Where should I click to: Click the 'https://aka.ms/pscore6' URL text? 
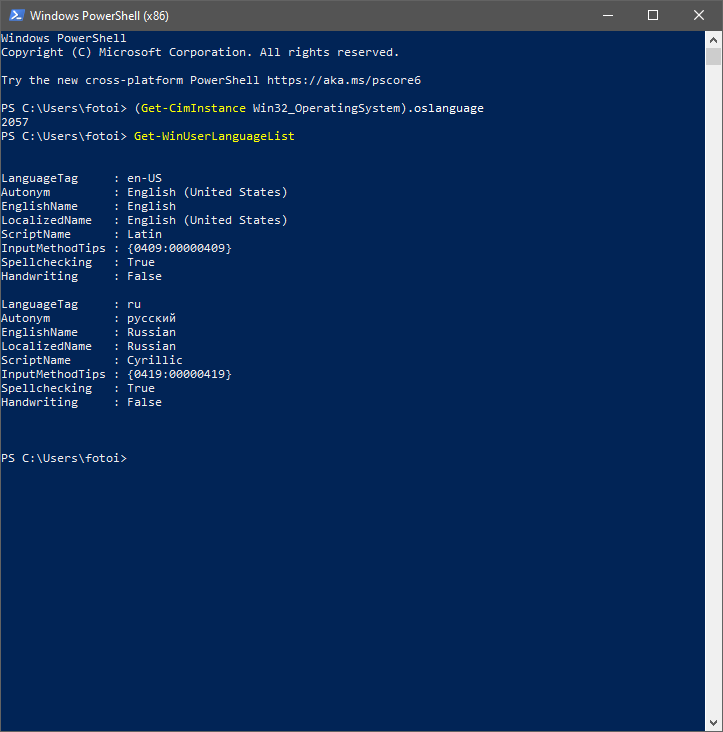pyautogui.click(x=344, y=80)
